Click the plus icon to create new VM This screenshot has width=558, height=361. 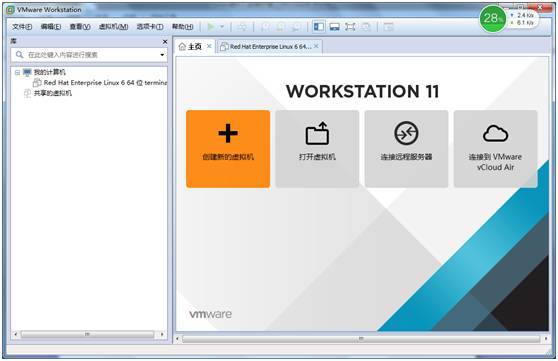pos(228,133)
